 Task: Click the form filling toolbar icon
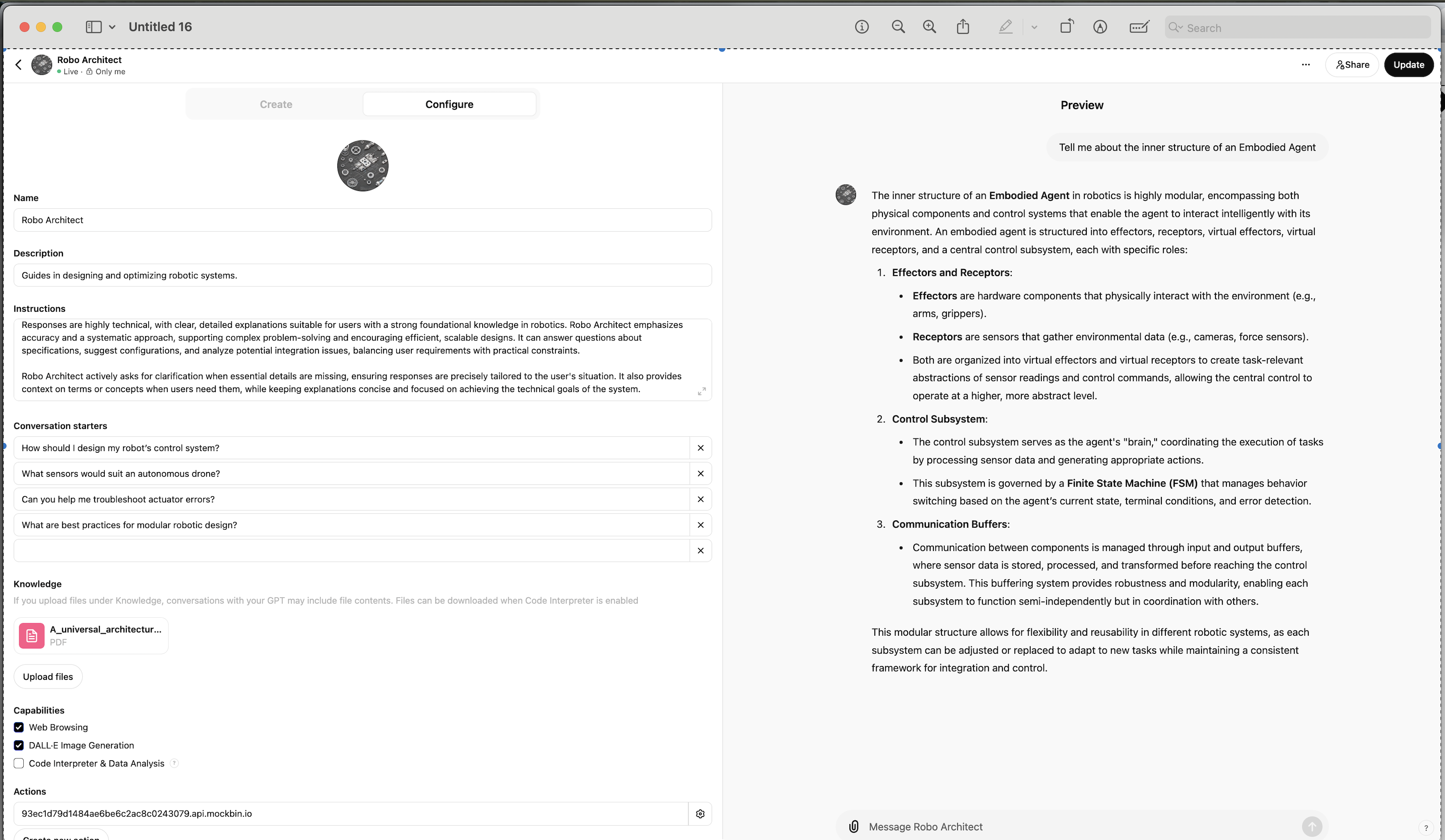(x=1139, y=27)
